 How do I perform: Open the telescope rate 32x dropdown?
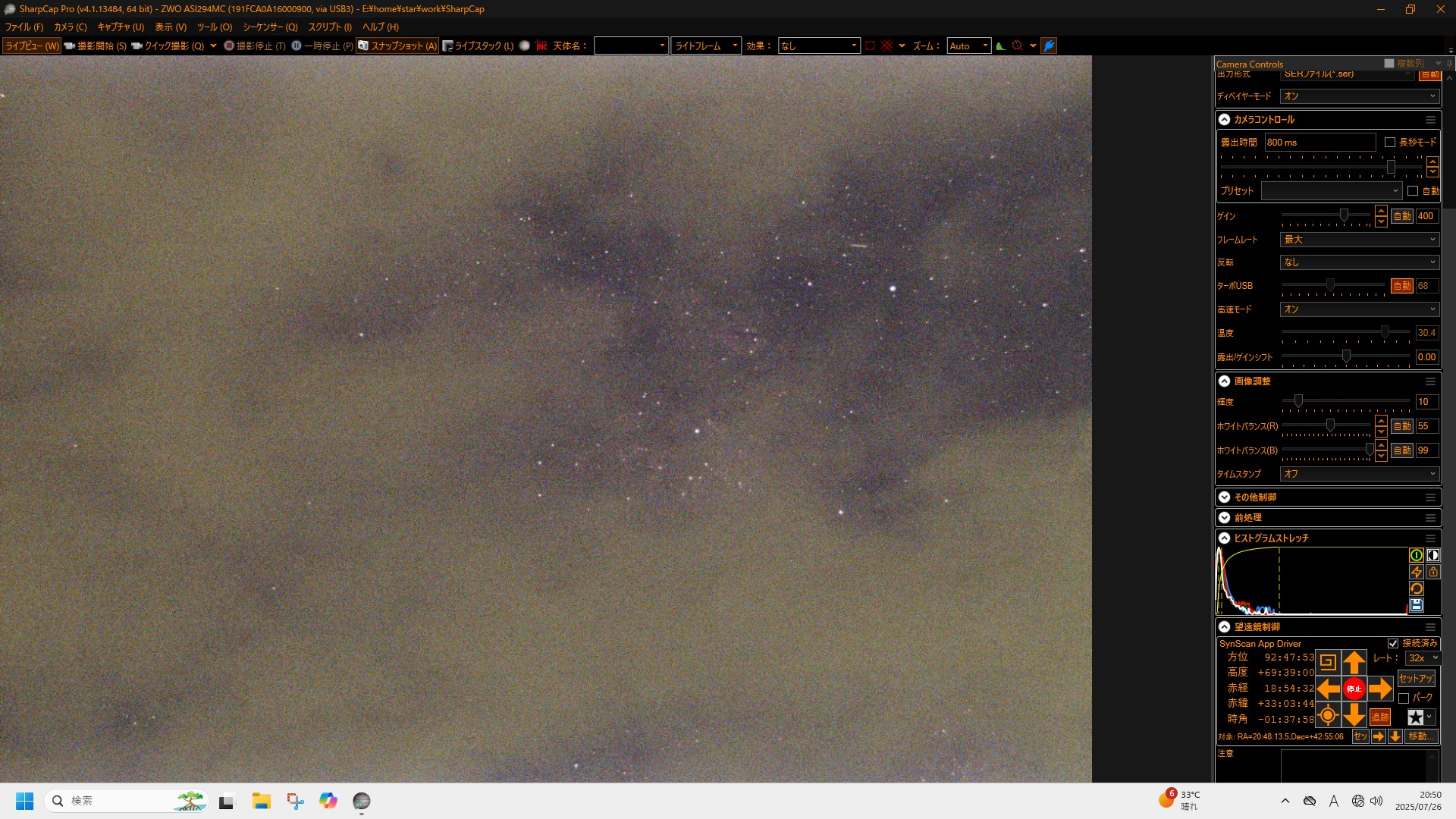click(x=1423, y=658)
